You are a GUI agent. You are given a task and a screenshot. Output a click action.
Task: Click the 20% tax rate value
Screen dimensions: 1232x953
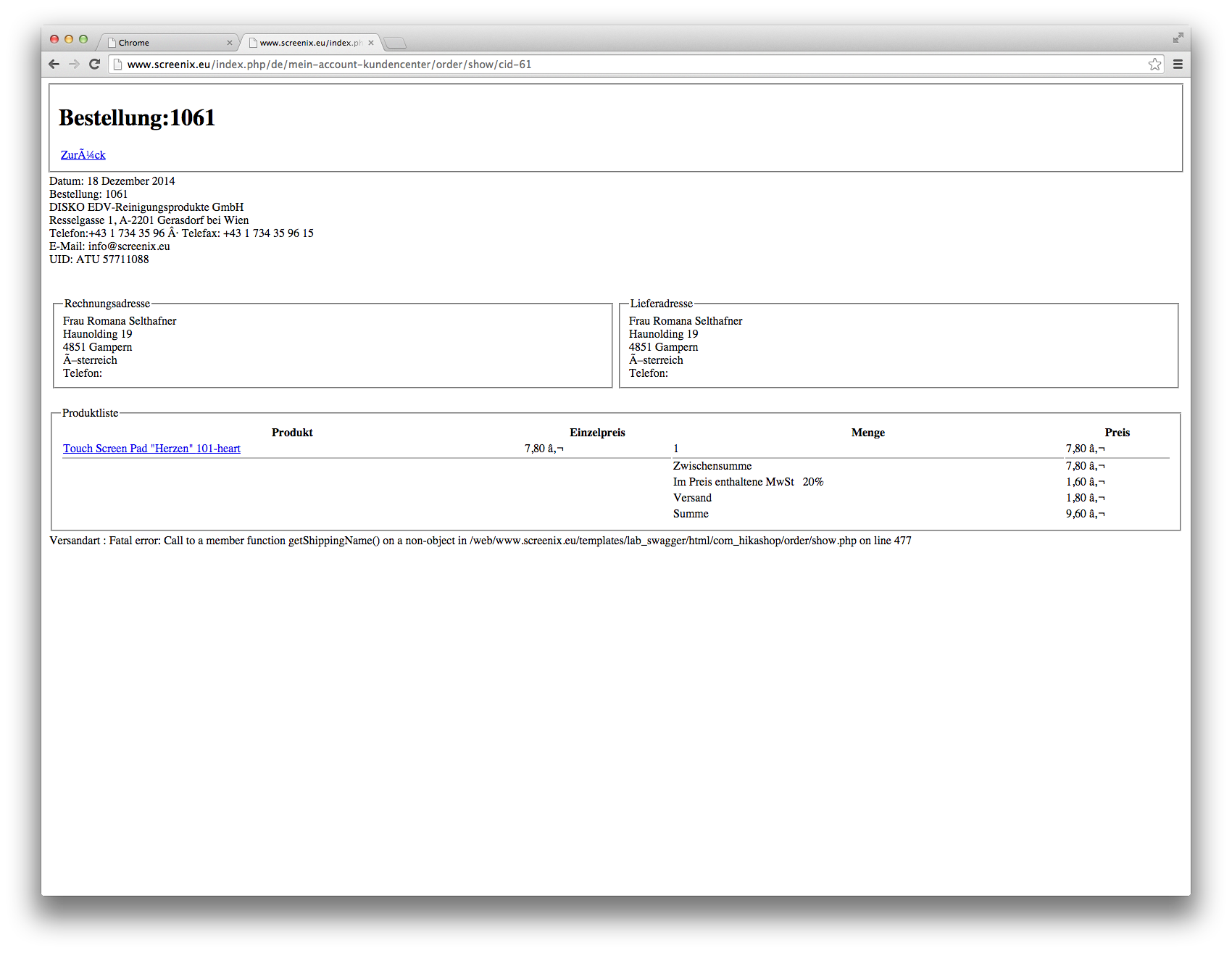pos(813,482)
